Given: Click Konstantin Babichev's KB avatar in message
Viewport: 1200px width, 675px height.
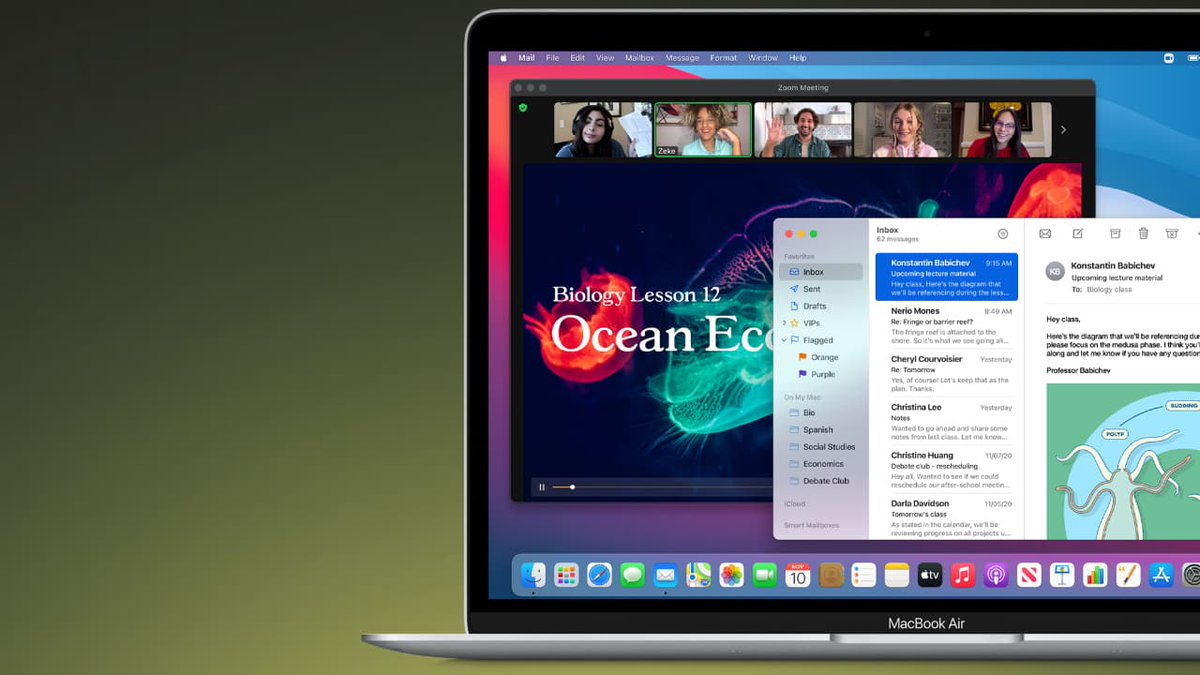Looking at the screenshot, I should click(1055, 271).
